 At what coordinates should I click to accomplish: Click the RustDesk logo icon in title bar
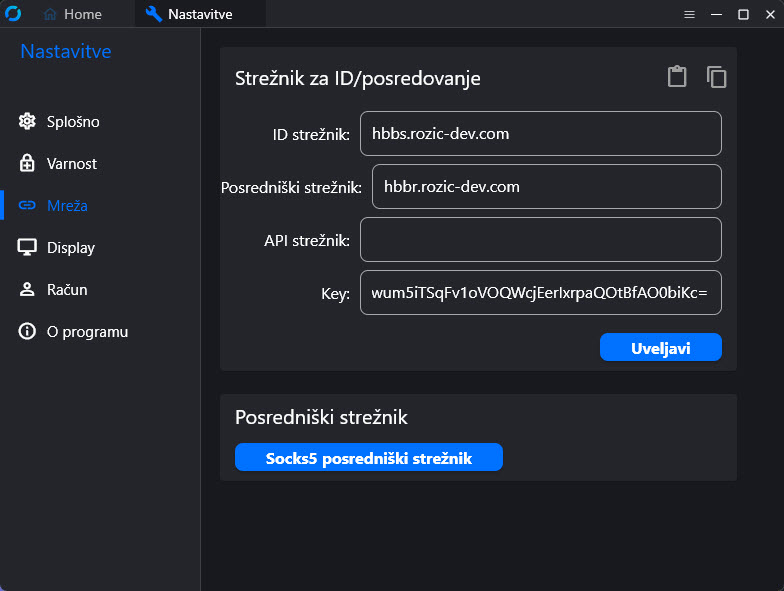click(14, 14)
